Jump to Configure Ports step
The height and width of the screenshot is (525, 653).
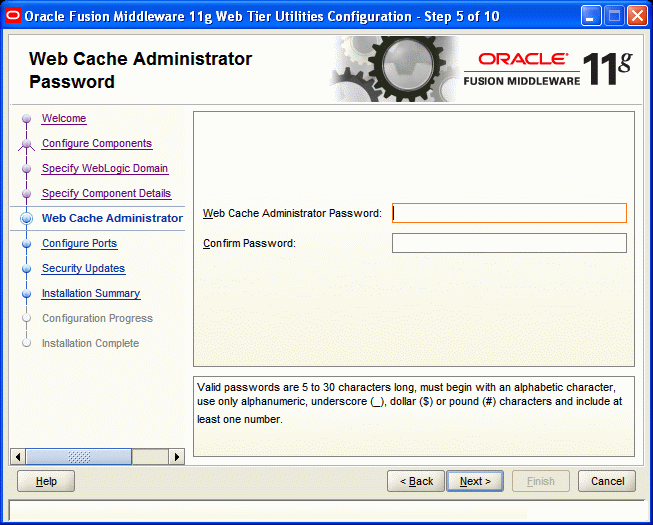pos(79,244)
